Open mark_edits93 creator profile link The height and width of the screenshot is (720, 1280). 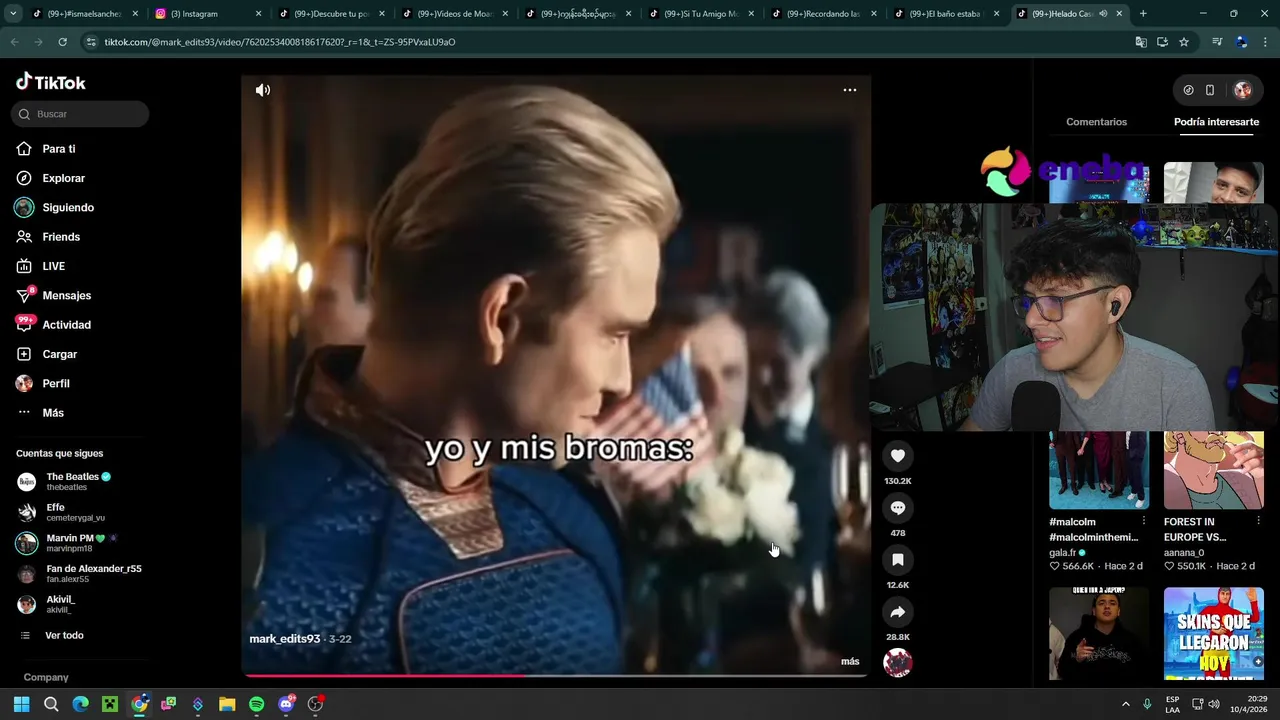(285, 639)
